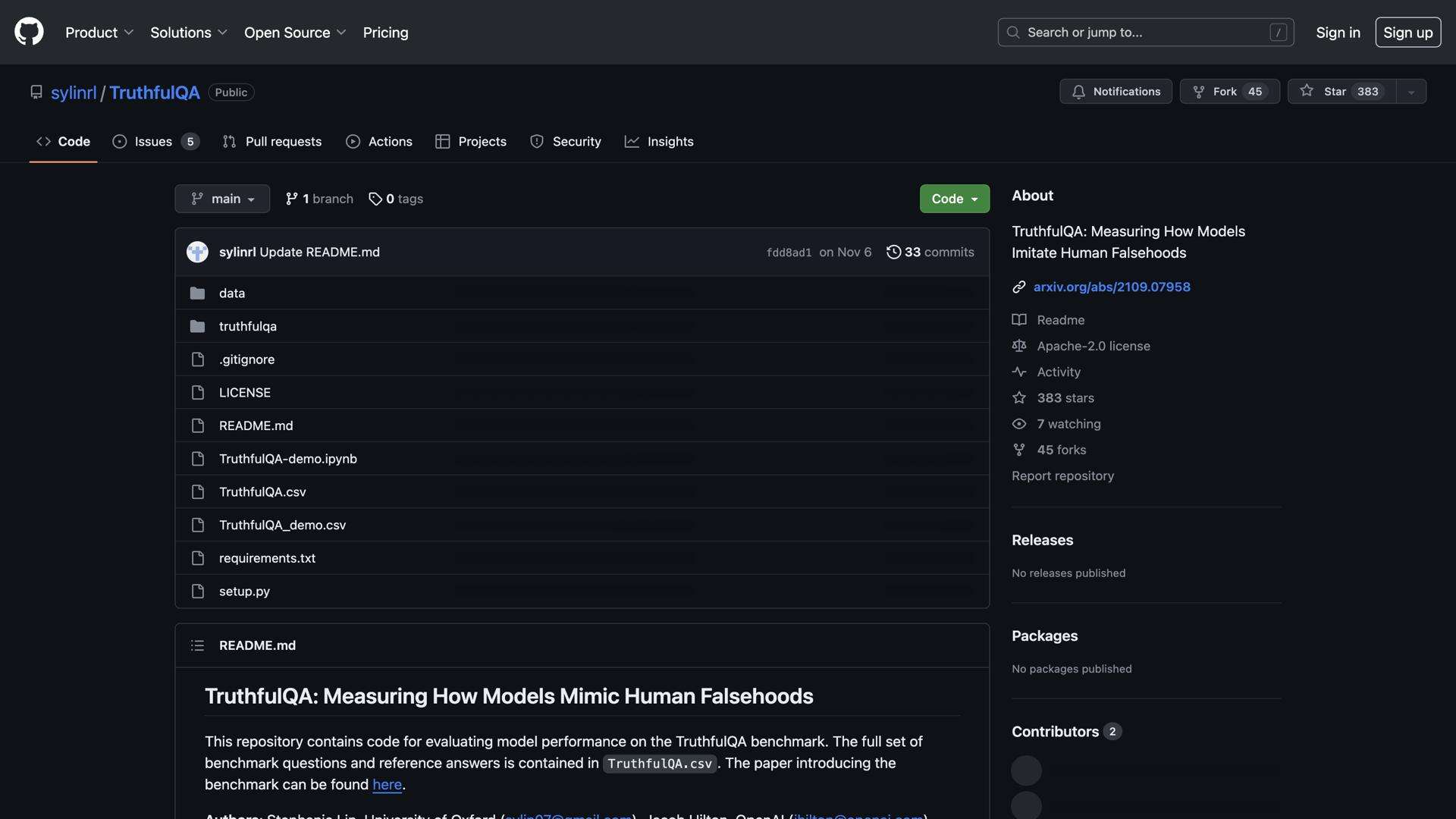Click the commit history clock icon
Viewport: 1456px width, 819px height.
[893, 252]
